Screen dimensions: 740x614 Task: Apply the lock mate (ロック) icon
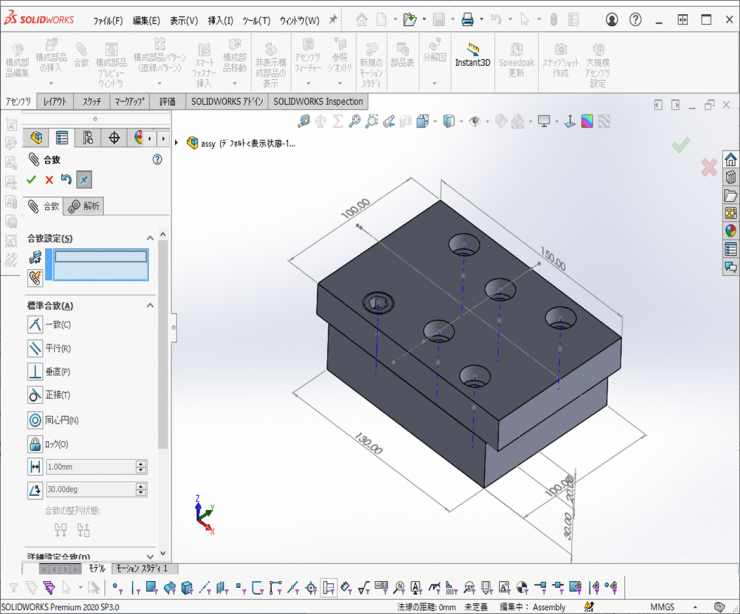(x=35, y=444)
